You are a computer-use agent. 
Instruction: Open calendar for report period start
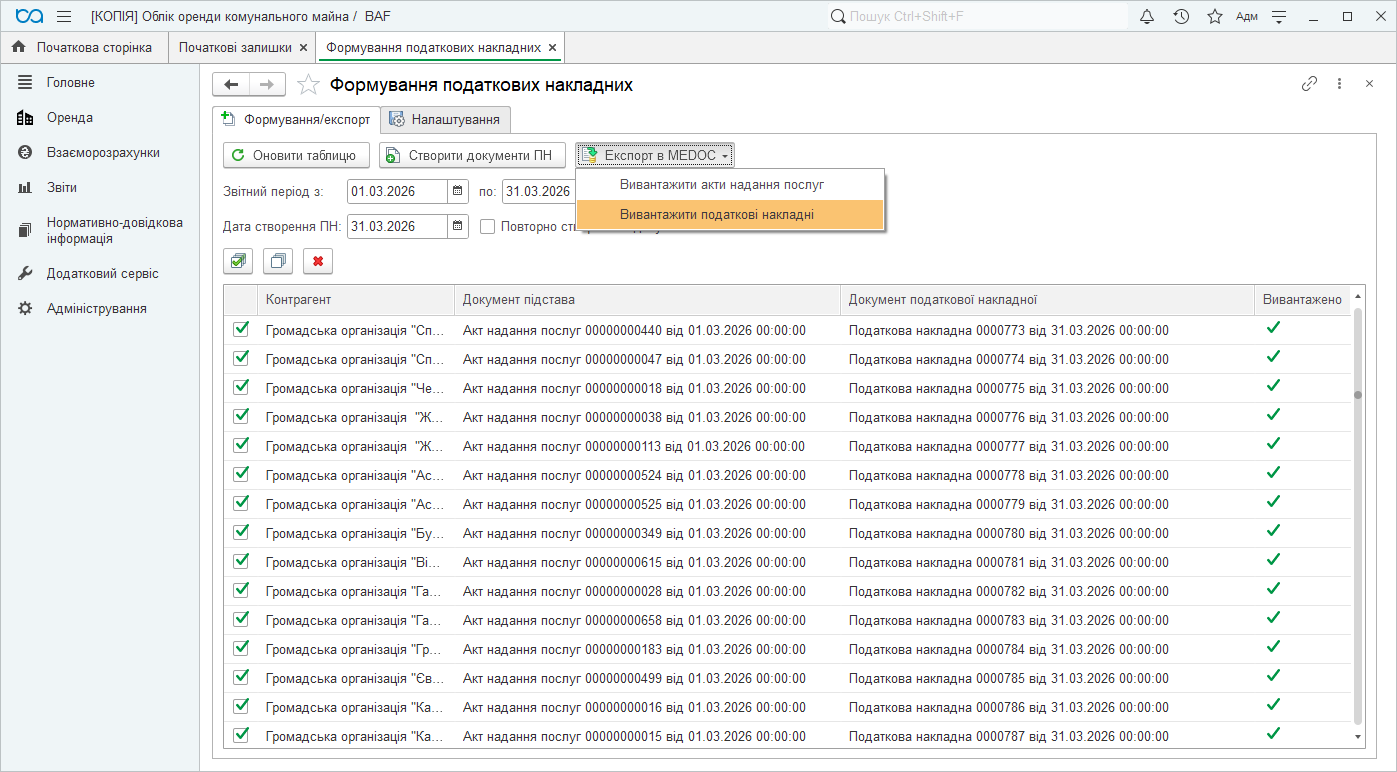(x=457, y=191)
